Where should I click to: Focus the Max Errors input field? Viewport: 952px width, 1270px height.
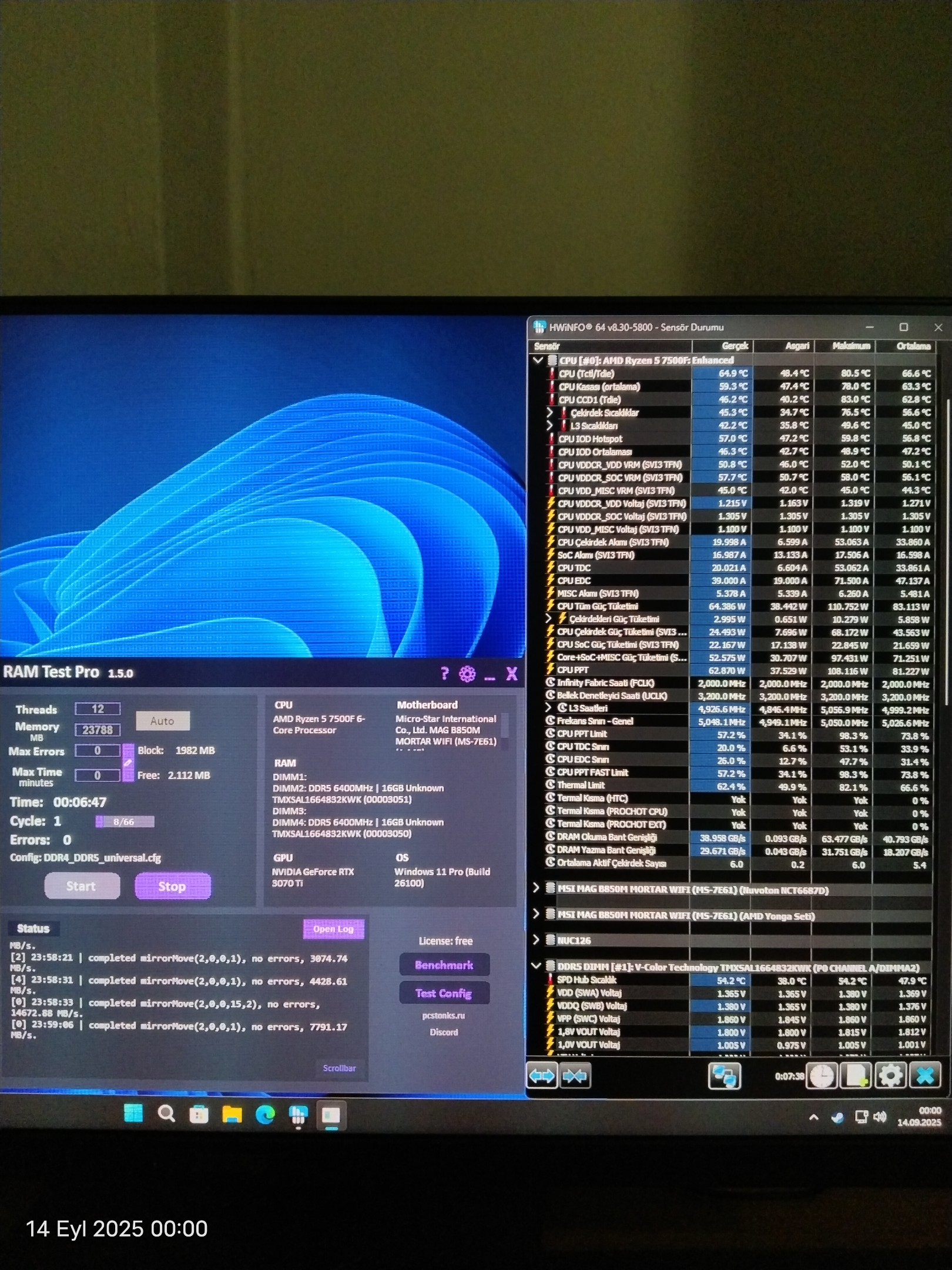(x=98, y=750)
